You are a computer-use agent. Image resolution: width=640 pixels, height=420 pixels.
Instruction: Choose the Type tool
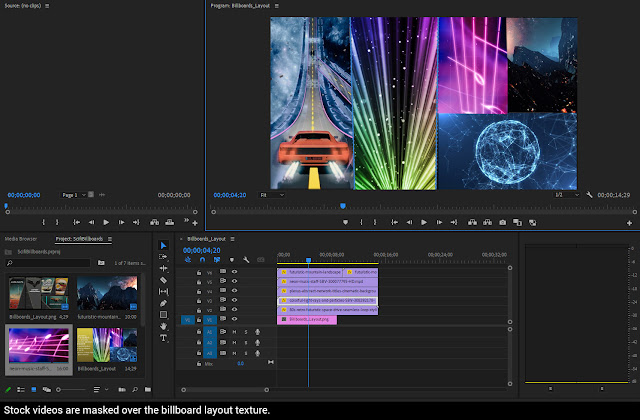pyautogui.click(x=163, y=338)
